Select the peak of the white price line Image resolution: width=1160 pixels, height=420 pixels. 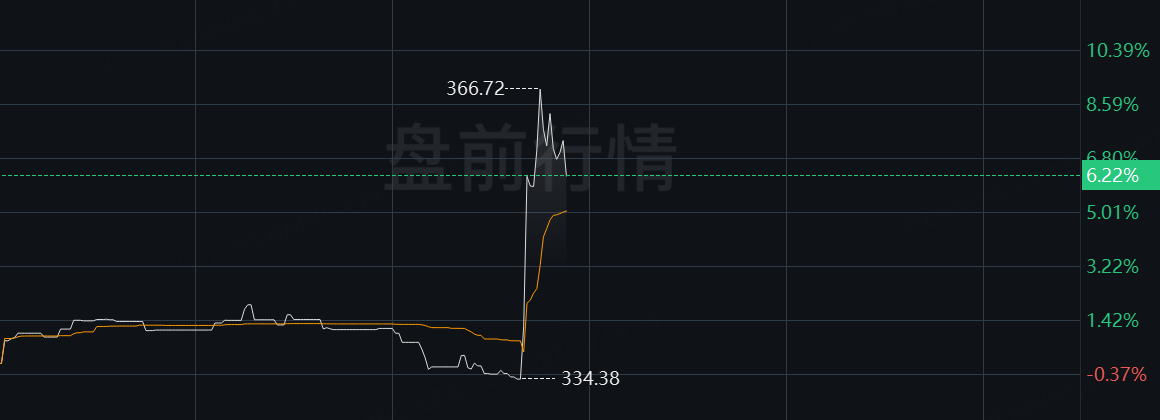pos(540,89)
